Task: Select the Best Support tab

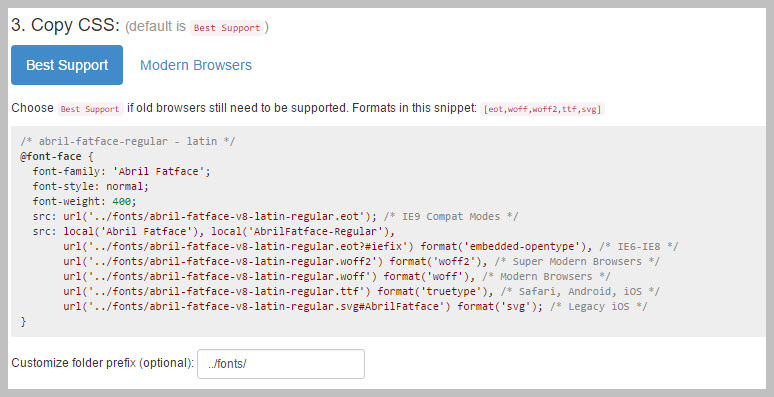Action: (x=67, y=65)
